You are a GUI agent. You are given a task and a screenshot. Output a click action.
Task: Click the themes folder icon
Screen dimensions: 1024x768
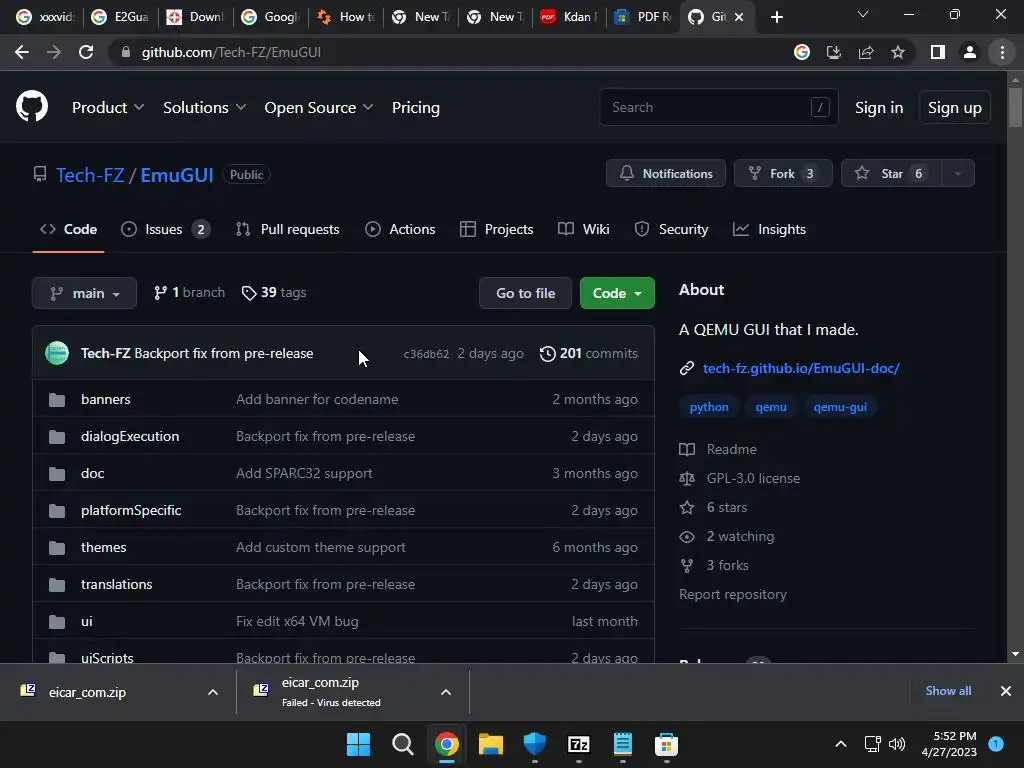click(x=57, y=548)
